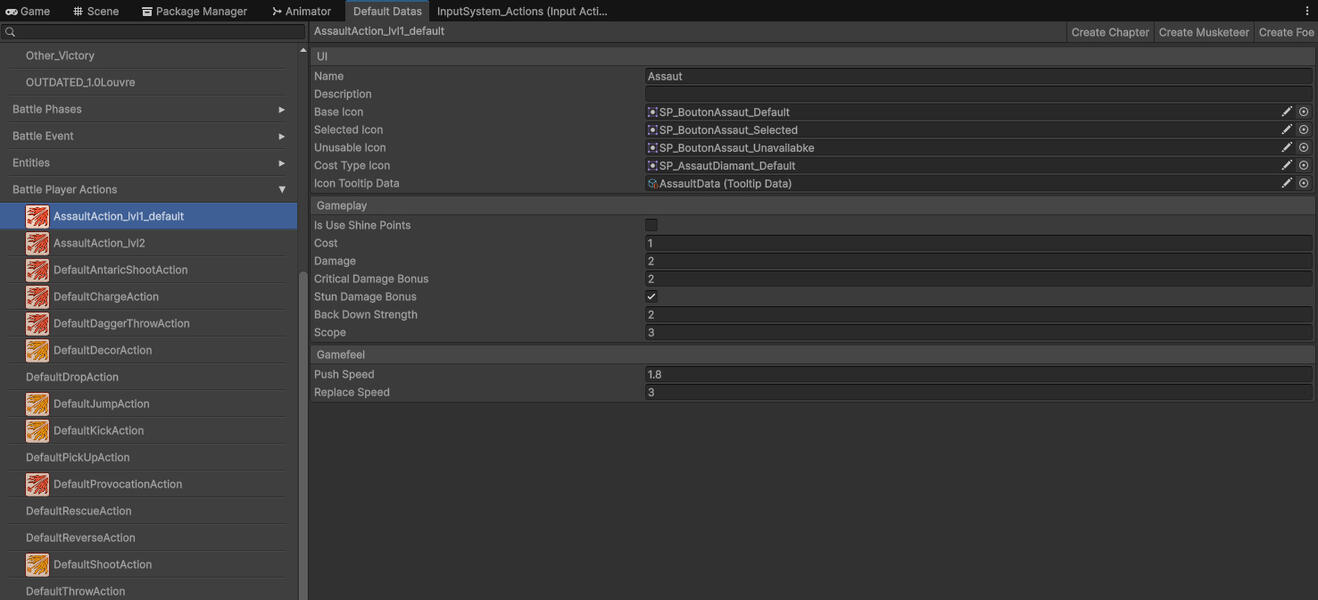
Task: Switch to the Animator tab
Action: (x=301, y=11)
